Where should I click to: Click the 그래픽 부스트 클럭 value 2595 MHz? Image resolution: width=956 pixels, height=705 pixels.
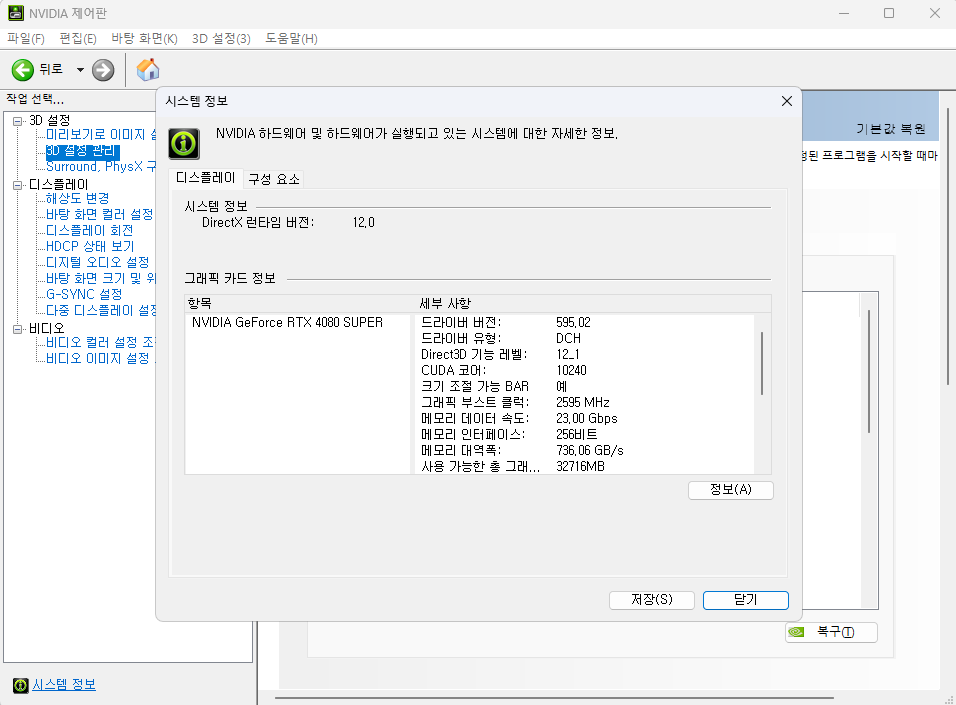[582, 403]
